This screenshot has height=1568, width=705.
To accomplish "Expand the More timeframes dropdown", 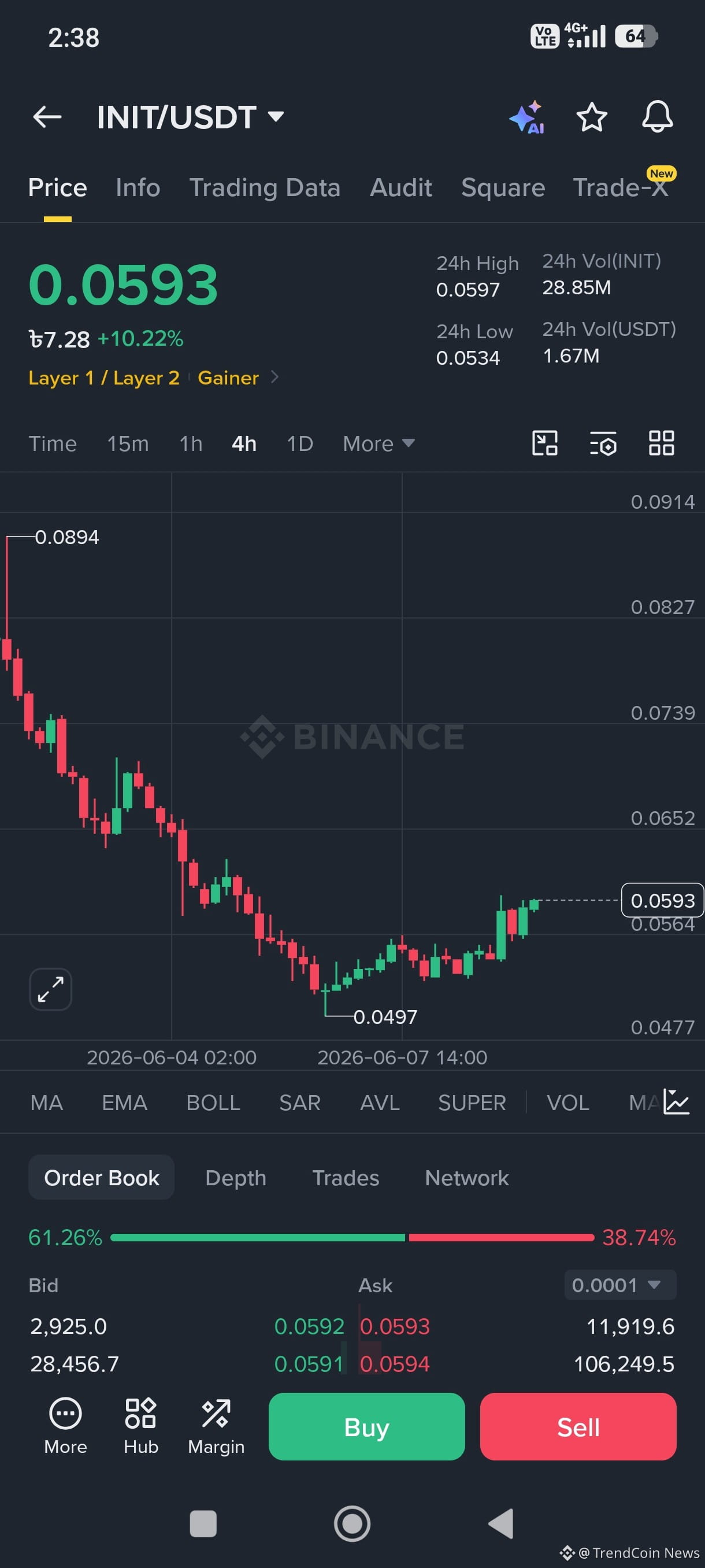I will pyautogui.click(x=379, y=443).
